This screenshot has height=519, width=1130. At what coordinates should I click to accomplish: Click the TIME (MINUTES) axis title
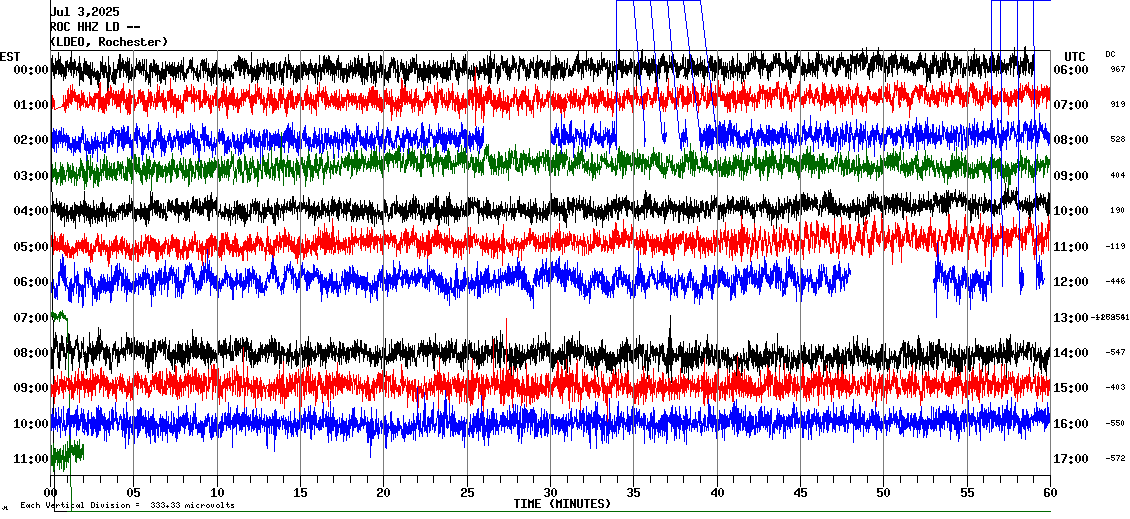(x=562, y=504)
